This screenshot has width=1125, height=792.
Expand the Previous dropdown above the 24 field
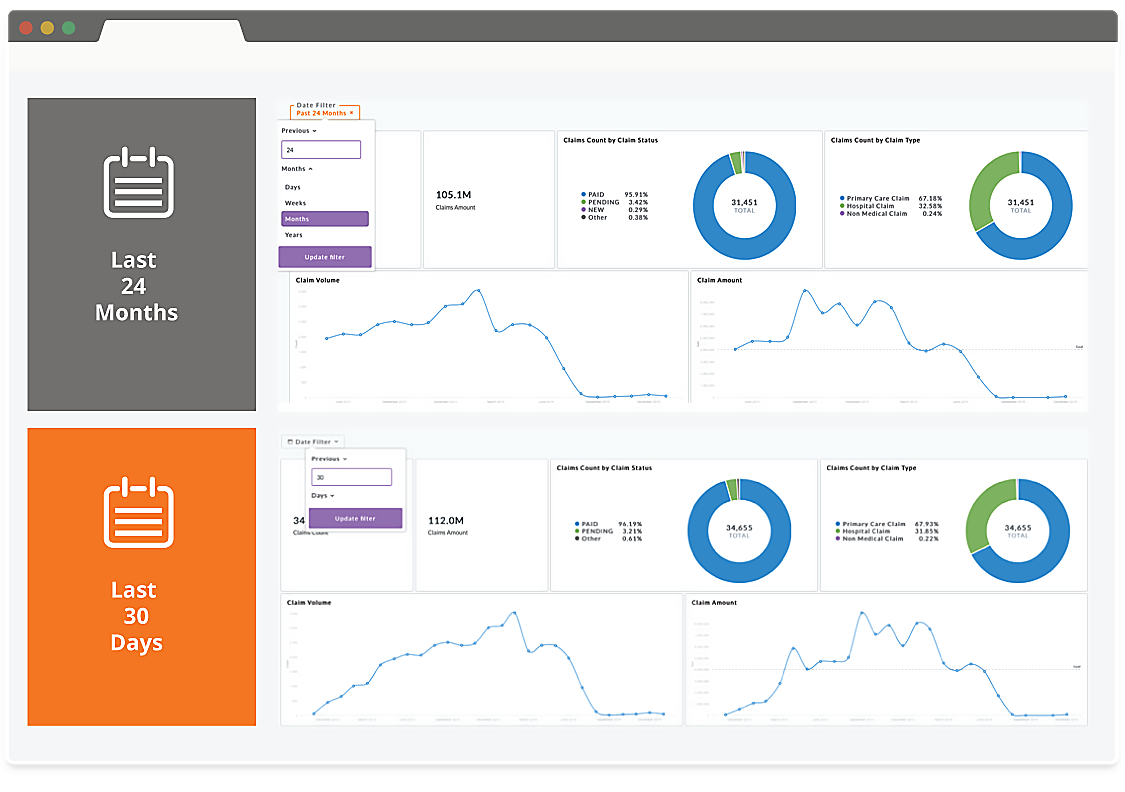click(x=299, y=131)
